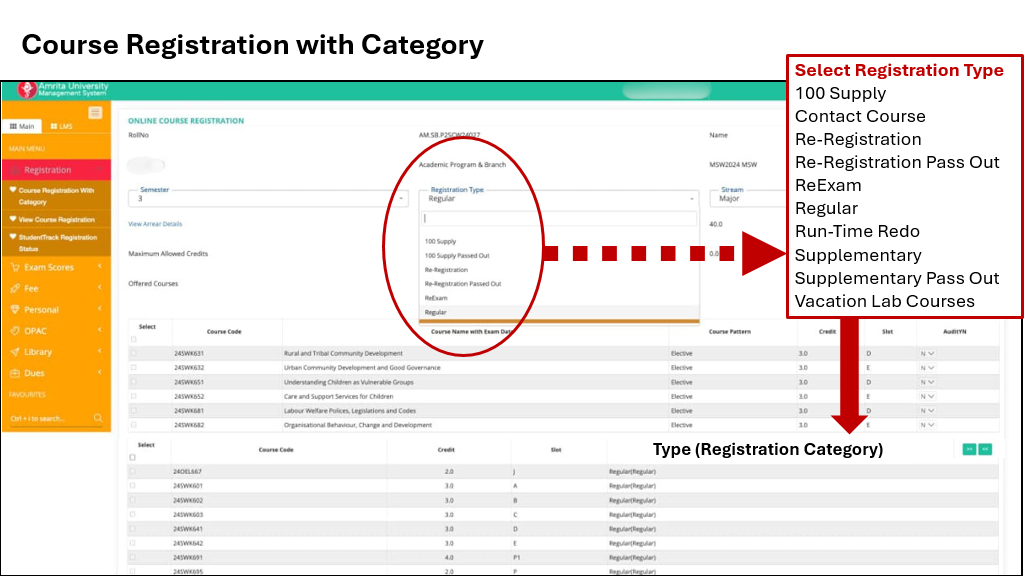Click the OPAC tag icon
Screen dimensions: 1024x576
tap(15, 331)
